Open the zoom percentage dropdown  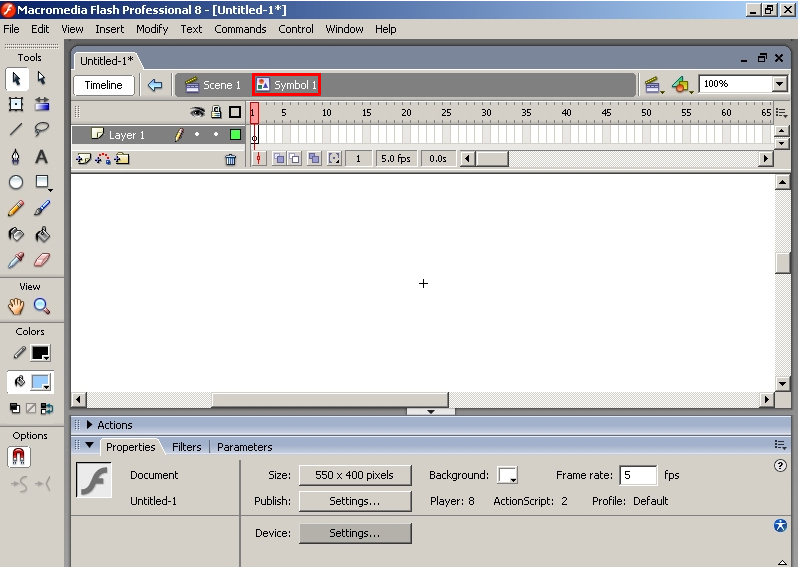780,84
